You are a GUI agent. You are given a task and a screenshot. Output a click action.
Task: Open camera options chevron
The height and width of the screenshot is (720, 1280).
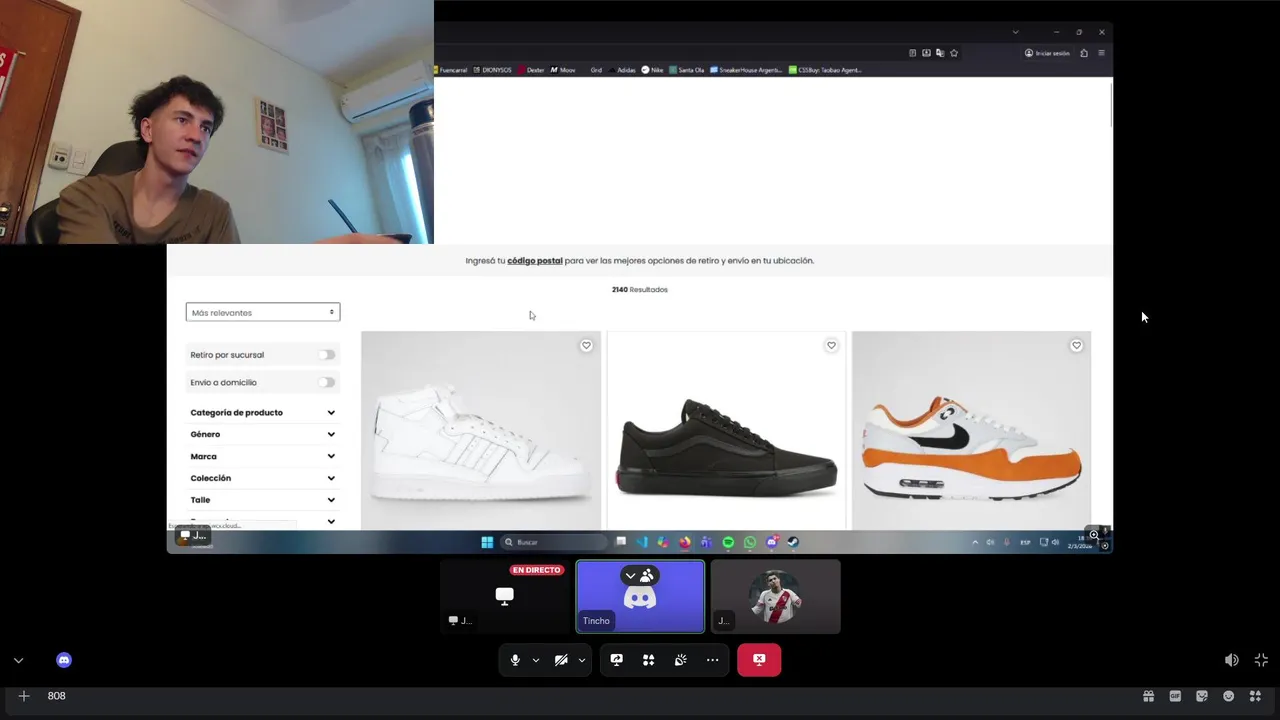click(x=582, y=660)
